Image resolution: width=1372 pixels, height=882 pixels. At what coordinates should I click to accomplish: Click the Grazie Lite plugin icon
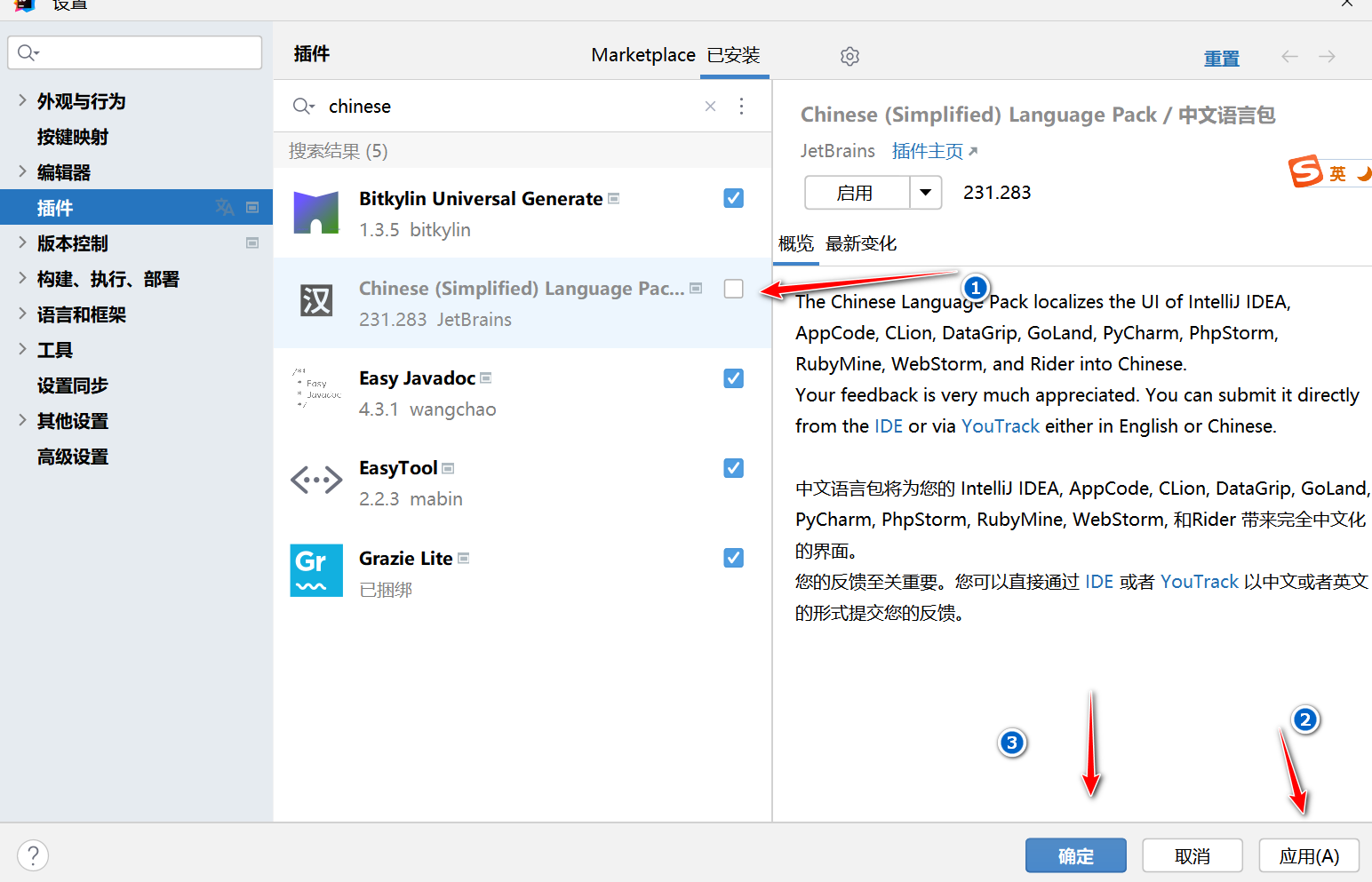point(316,570)
